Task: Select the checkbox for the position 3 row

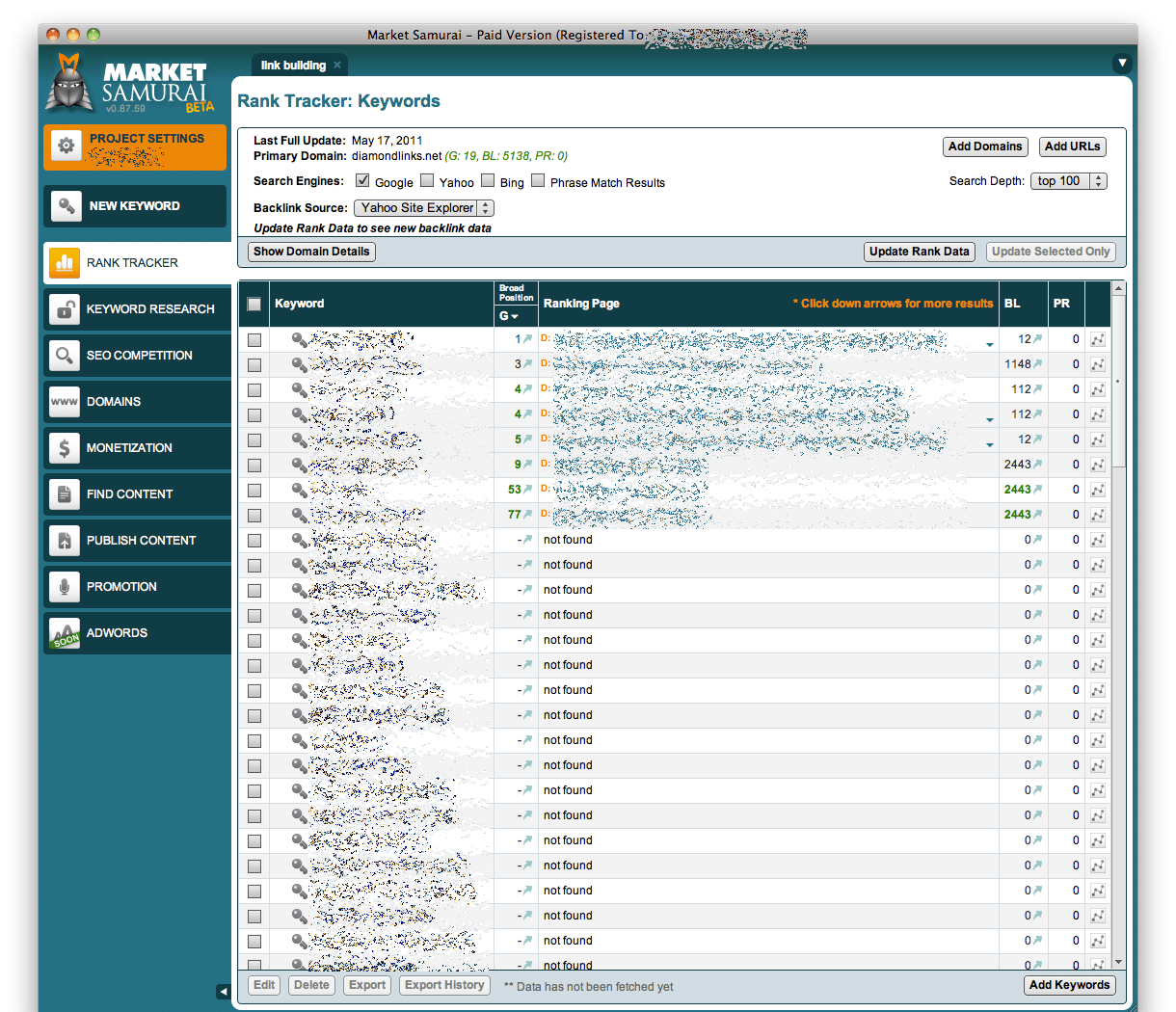Action: pyautogui.click(x=254, y=365)
